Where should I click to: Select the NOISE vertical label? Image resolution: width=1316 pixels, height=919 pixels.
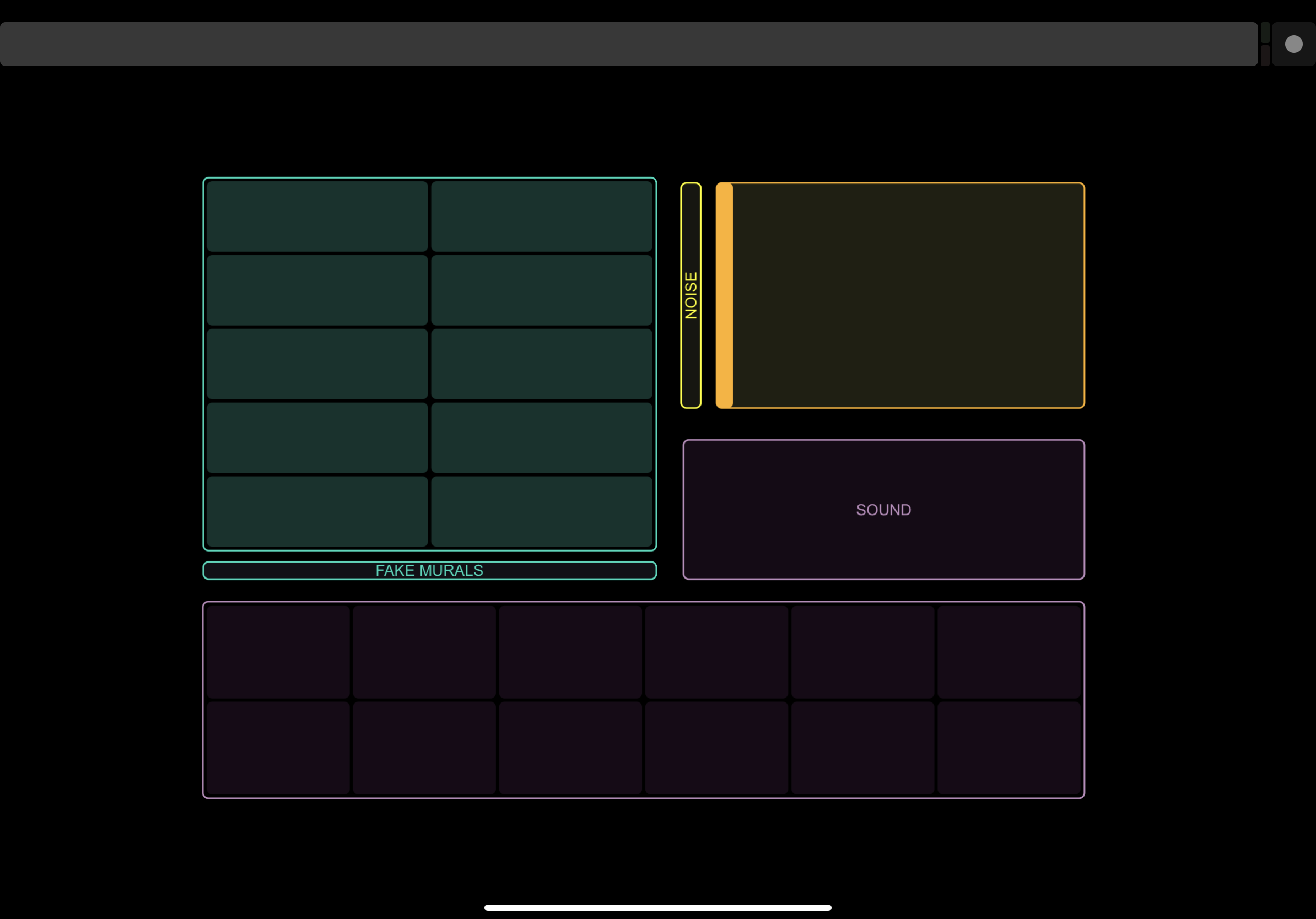click(691, 296)
